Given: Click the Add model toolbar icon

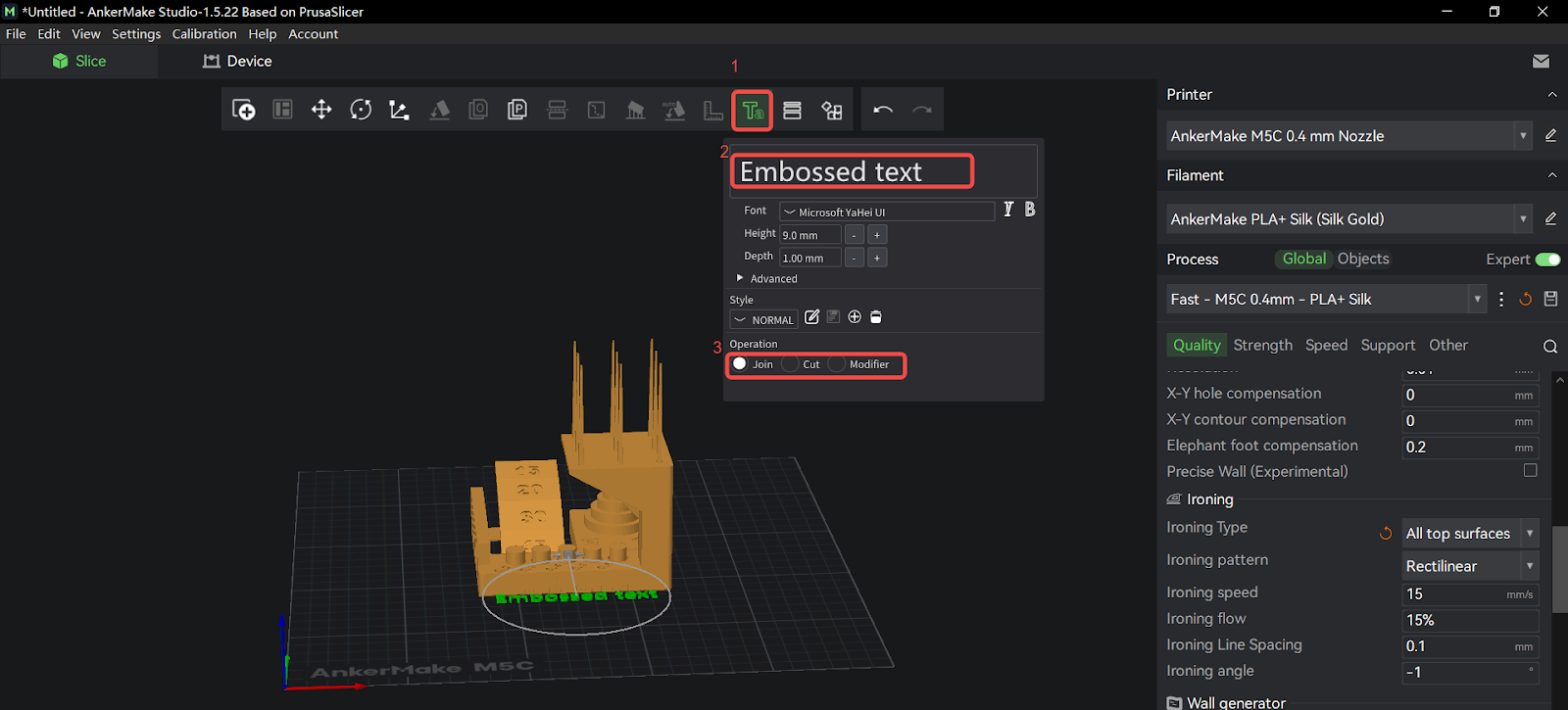Looking at the screenshot, I should [x=244, y=110].
